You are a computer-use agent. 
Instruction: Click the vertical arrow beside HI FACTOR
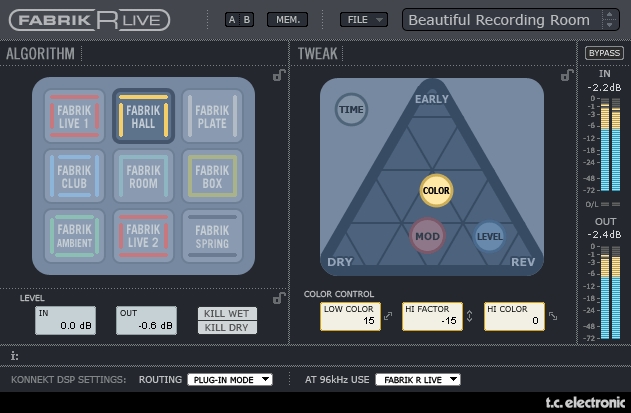click(470, 316)
